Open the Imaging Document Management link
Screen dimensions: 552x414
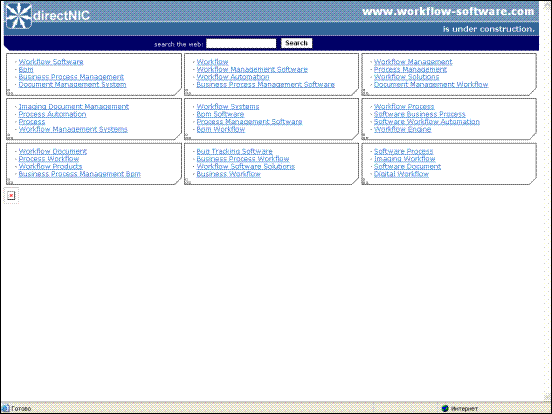point(74,107)
